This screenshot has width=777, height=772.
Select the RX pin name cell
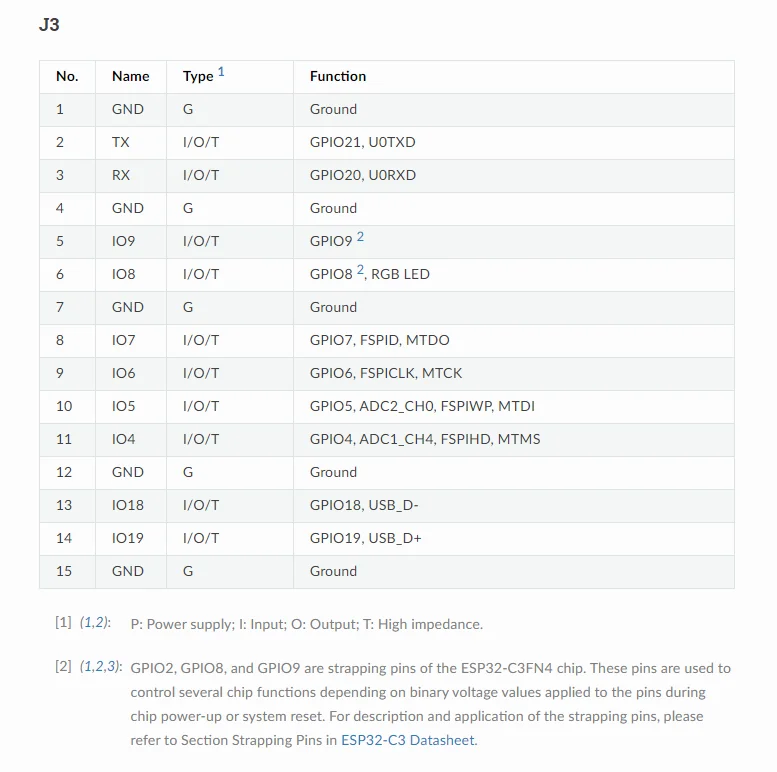tap(121, 175)
